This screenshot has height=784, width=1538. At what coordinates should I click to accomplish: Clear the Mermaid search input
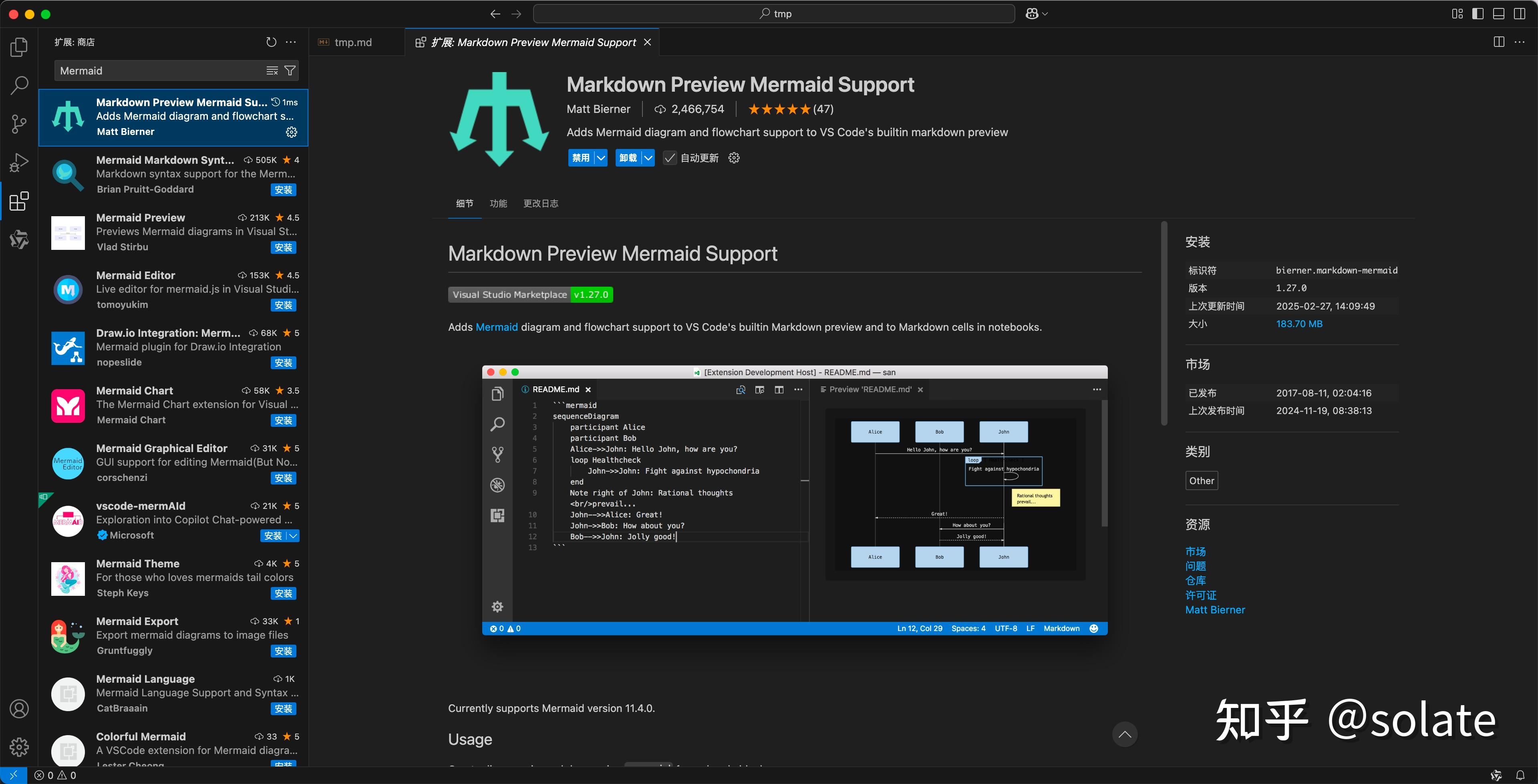[272, 70]
